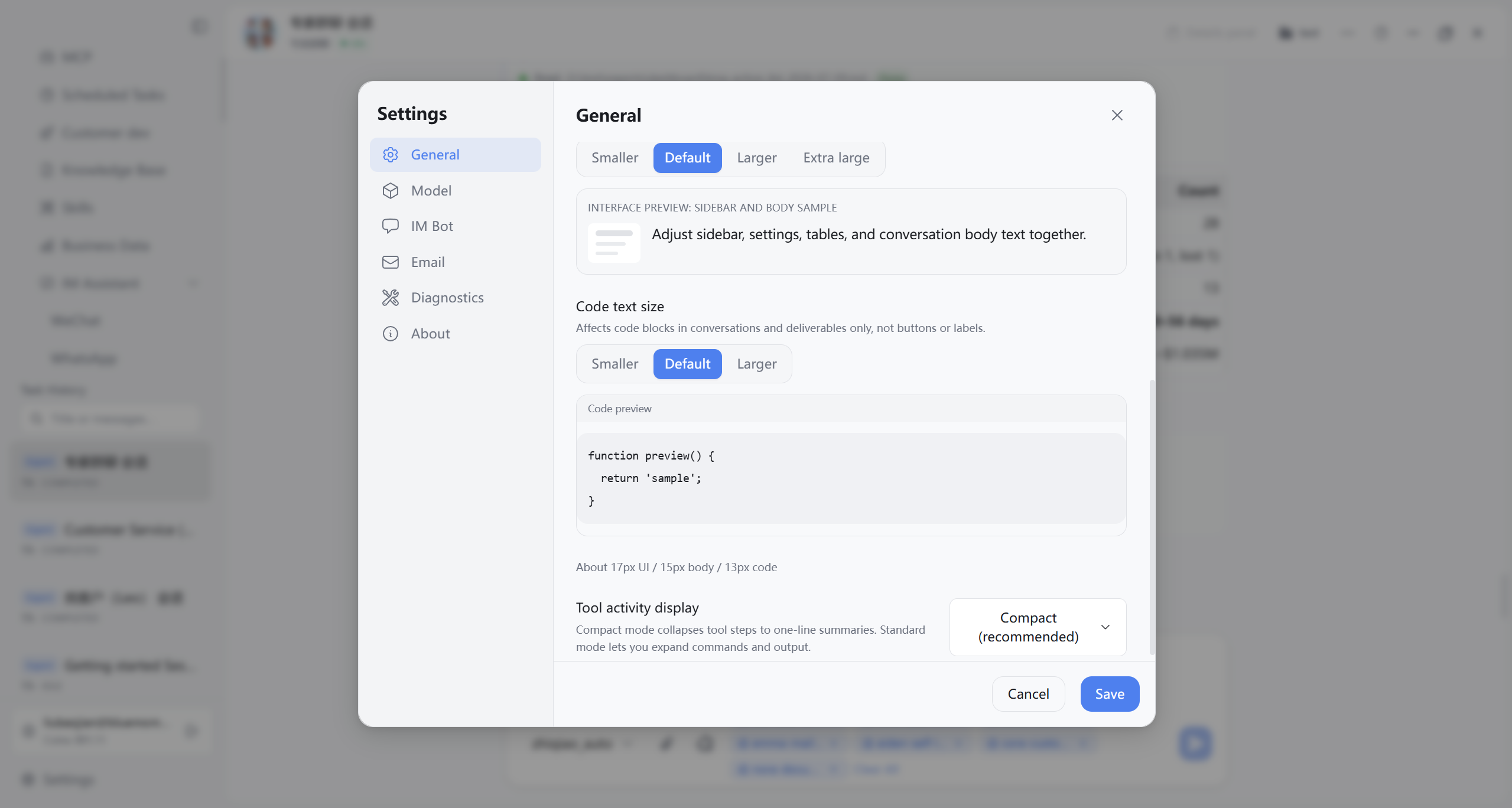Open the General settings section

455,155
